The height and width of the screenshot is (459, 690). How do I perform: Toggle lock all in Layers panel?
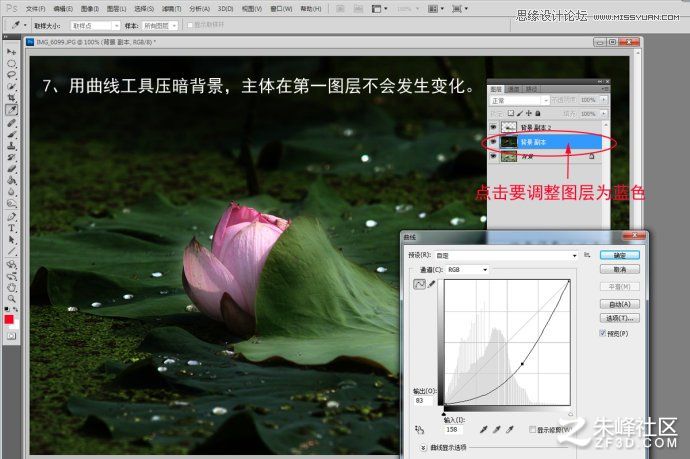point(537,114)
